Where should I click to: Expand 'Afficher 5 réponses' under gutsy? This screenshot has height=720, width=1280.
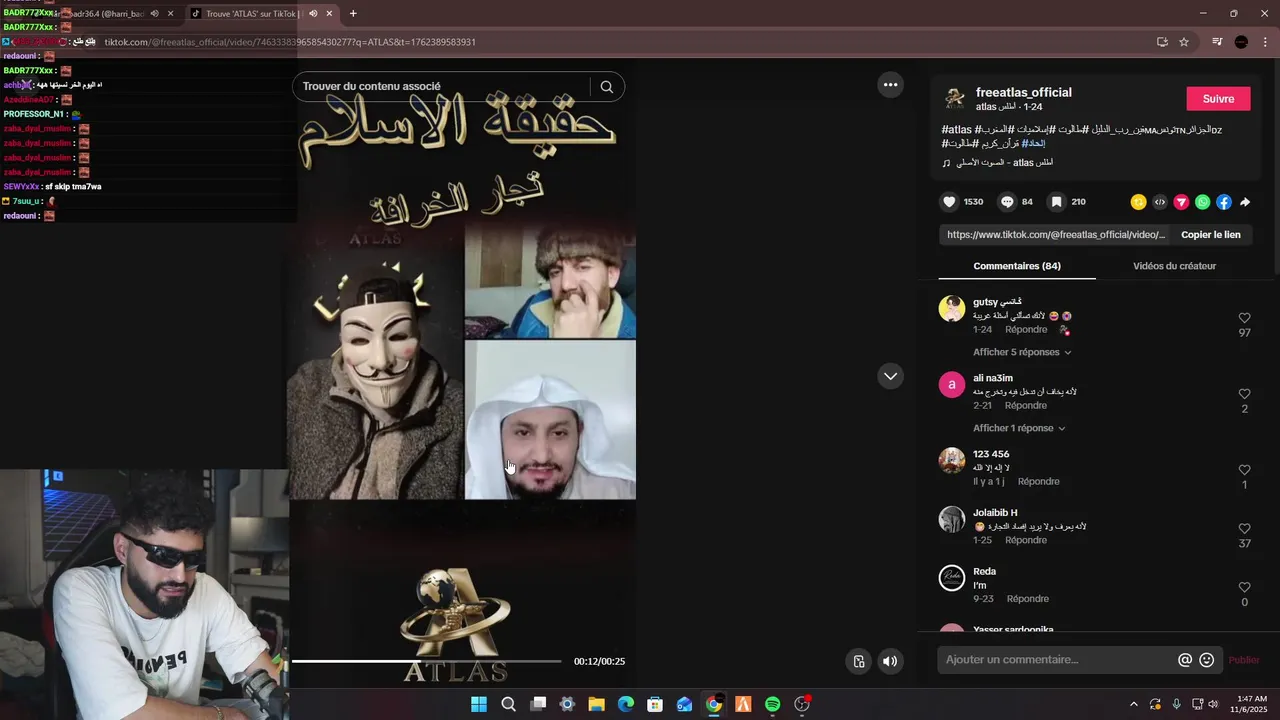1022,352
